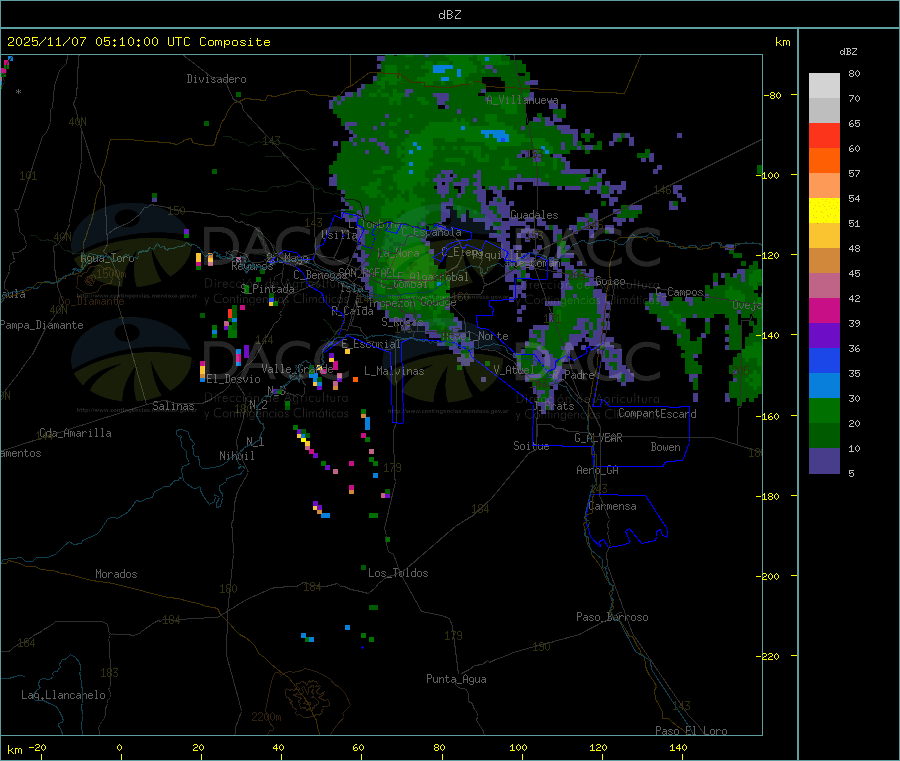Select the Salinas place label
This screenshot has height=761, width=900.
[173, 406]
